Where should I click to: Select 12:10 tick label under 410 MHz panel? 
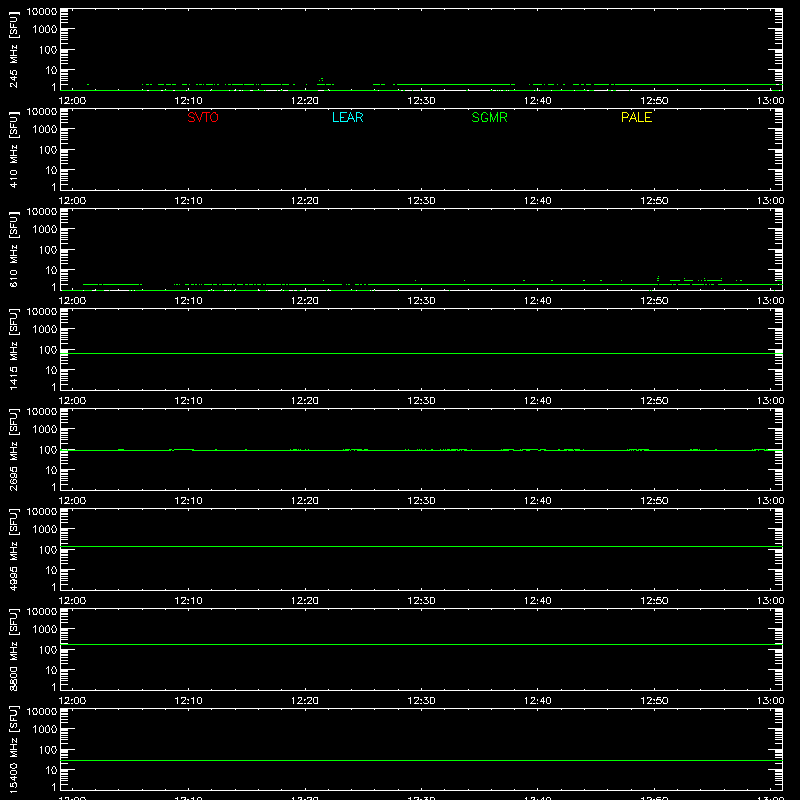click(188, 201)
